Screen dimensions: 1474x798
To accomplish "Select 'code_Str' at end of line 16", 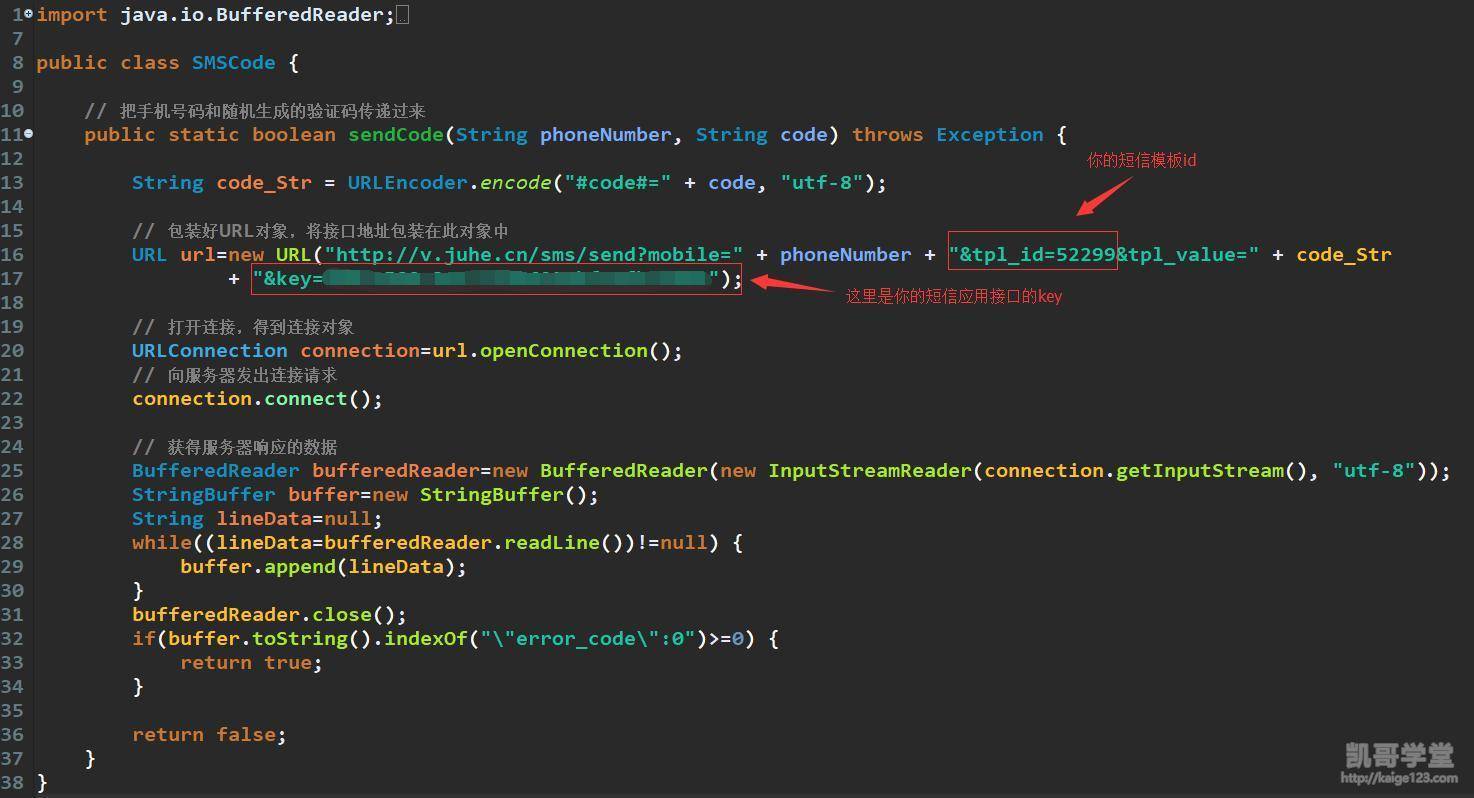I will pyautogui.click(x=1344, y=255).
